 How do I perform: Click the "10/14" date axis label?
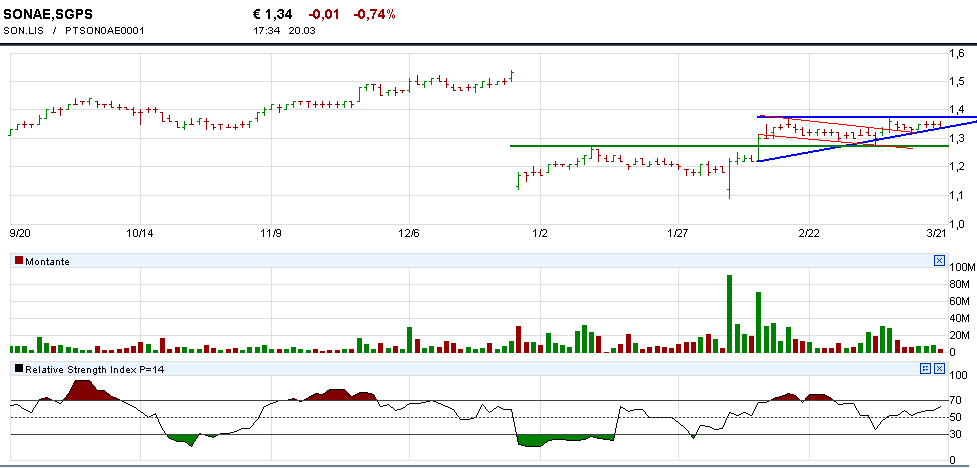(x=140, y=233)
